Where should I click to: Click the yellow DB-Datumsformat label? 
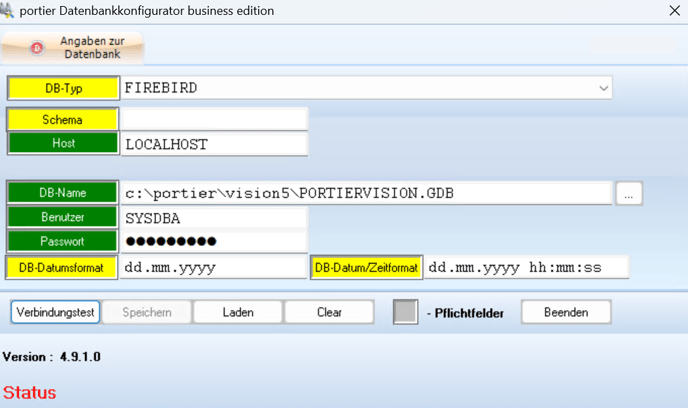pos(61,268)
